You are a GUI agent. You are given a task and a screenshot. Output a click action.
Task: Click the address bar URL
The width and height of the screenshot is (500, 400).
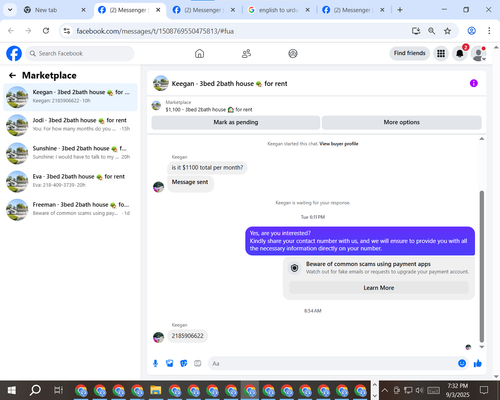pyautogui.click(x=155, y=31)
